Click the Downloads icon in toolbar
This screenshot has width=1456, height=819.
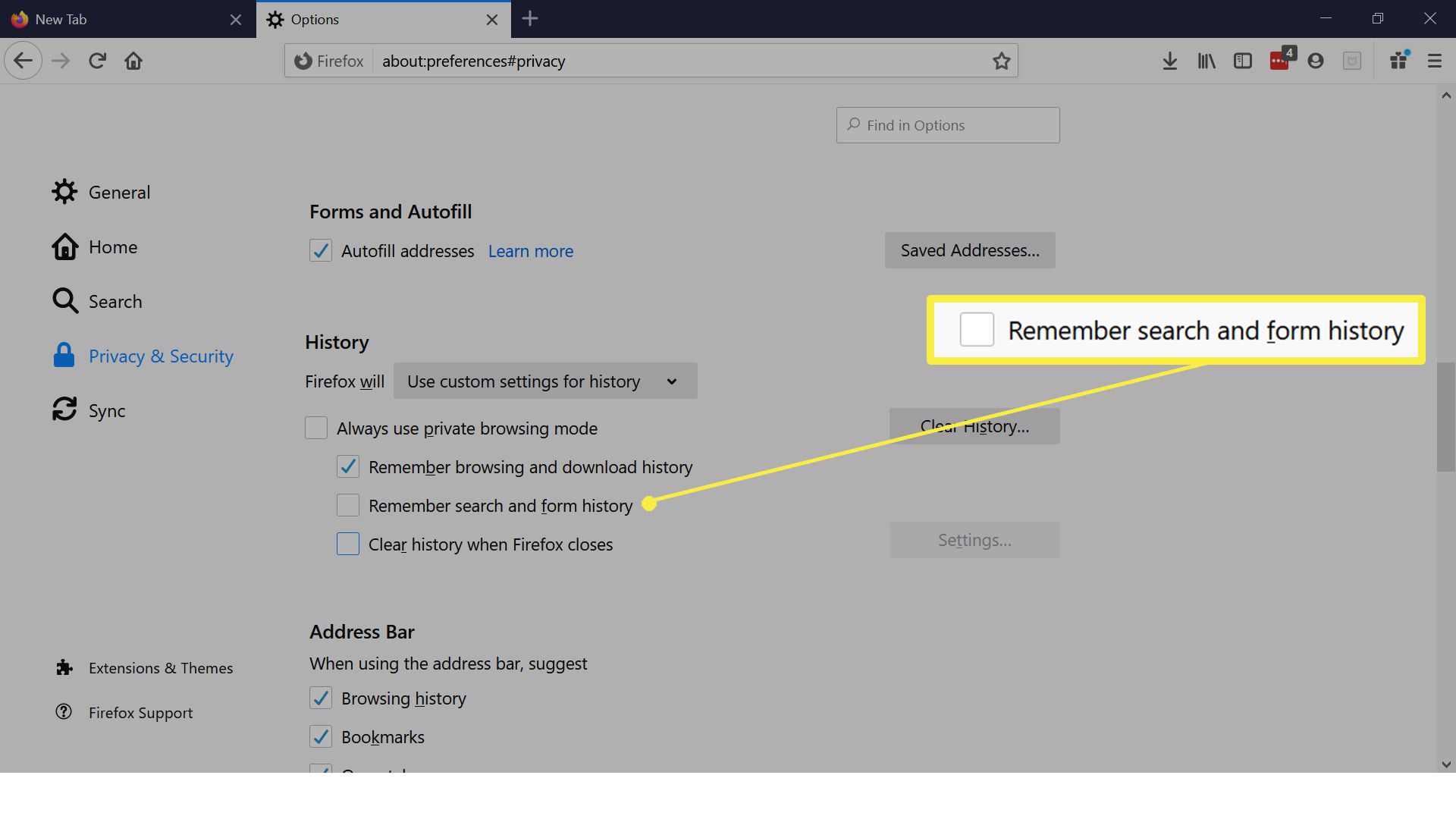coord(1170,61)
